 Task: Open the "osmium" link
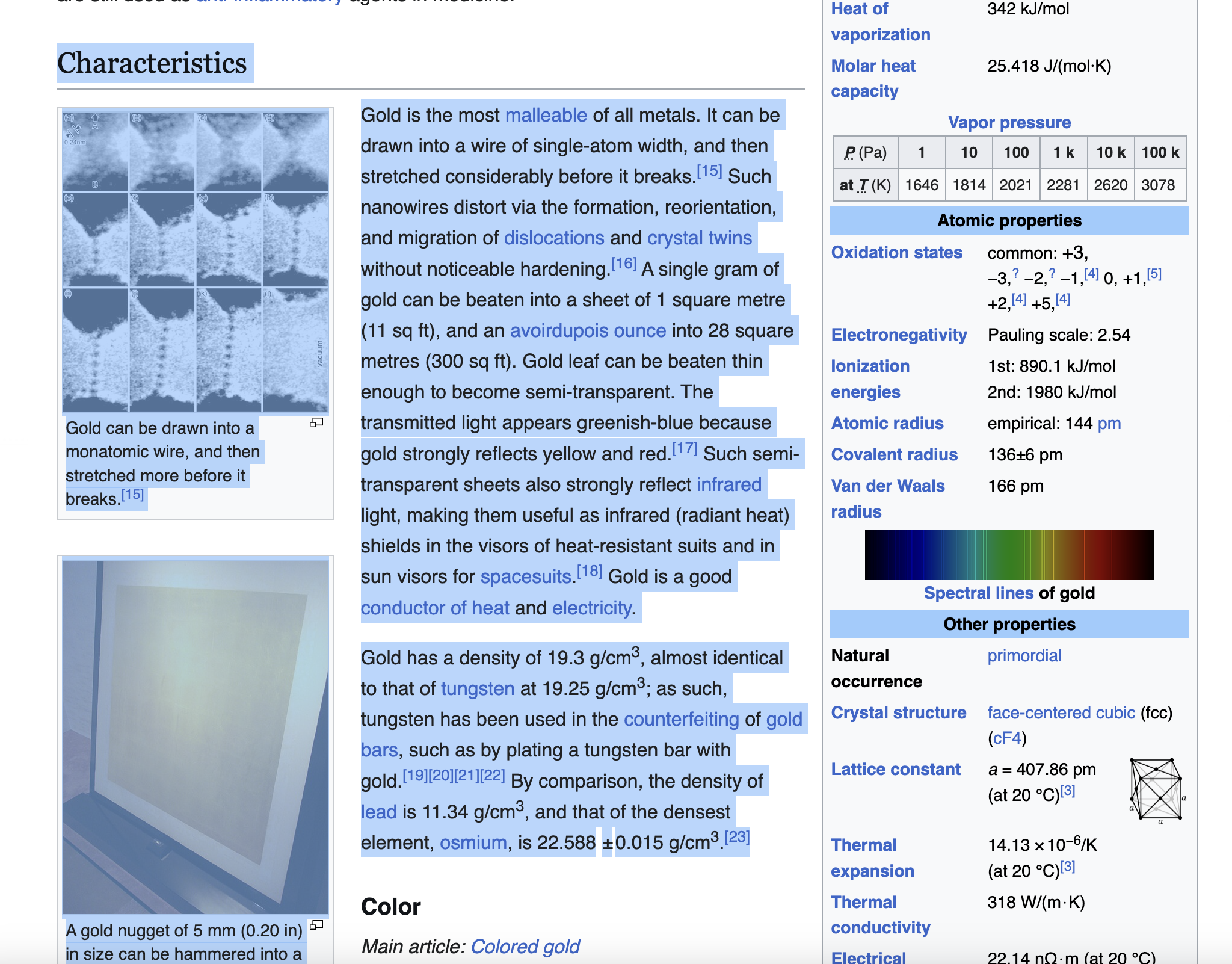click(473, 843)
